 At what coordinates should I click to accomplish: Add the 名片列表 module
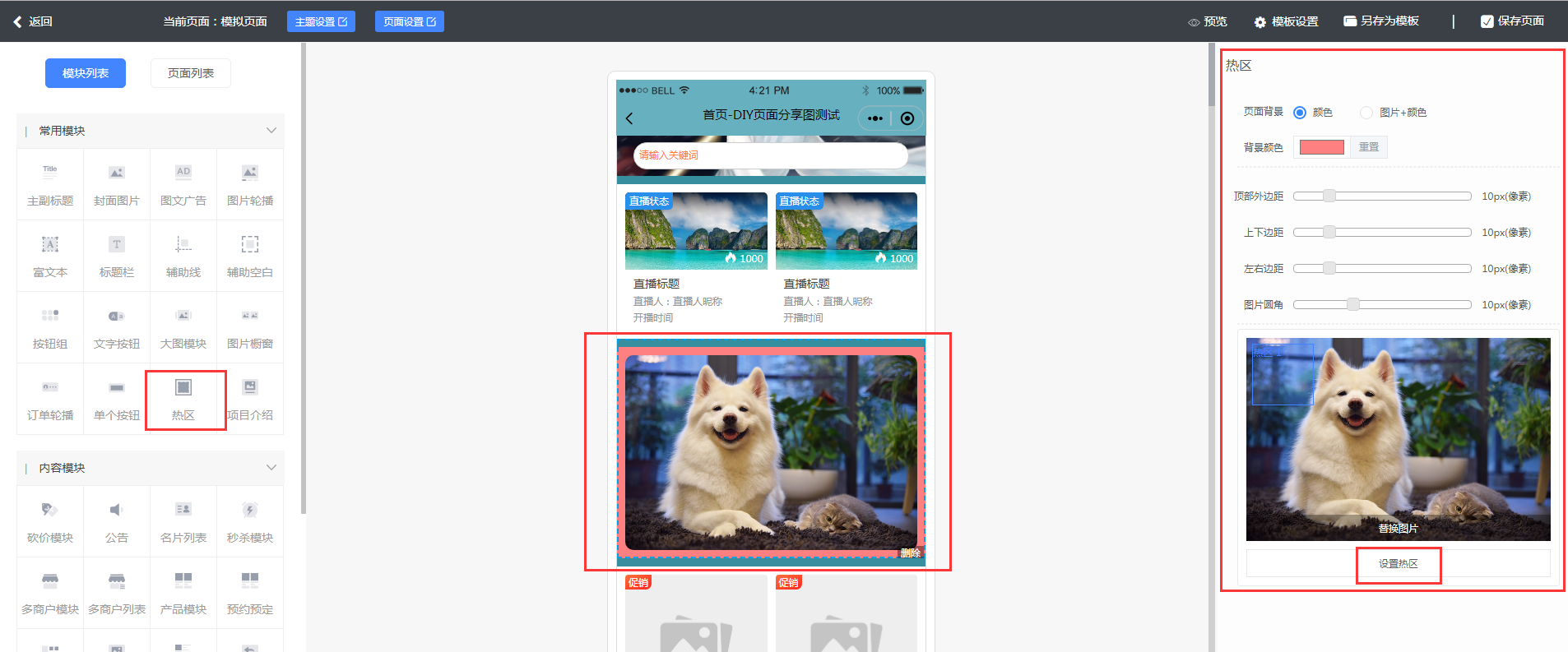(183, 521)
